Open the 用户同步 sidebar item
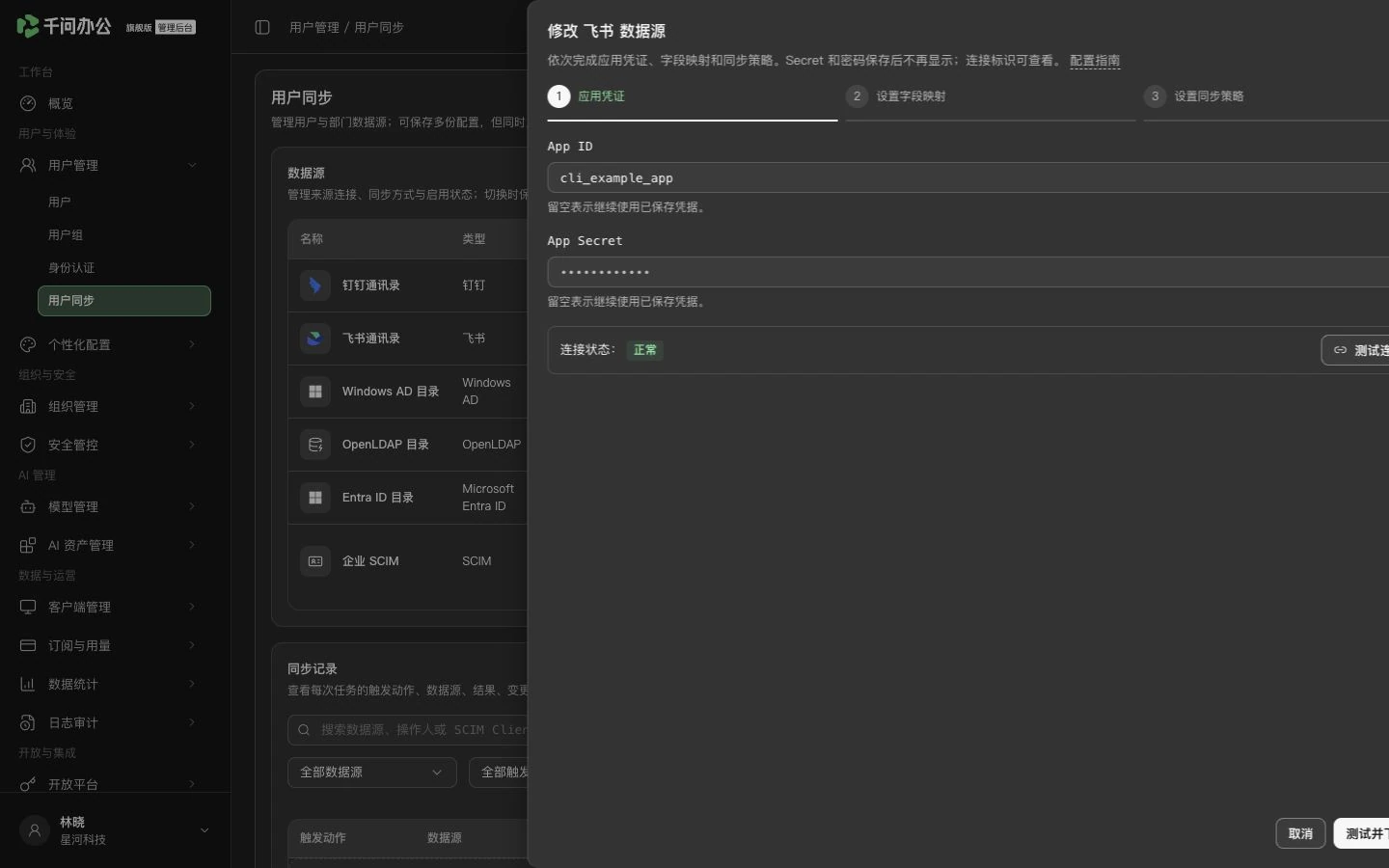 coord(124,301)
